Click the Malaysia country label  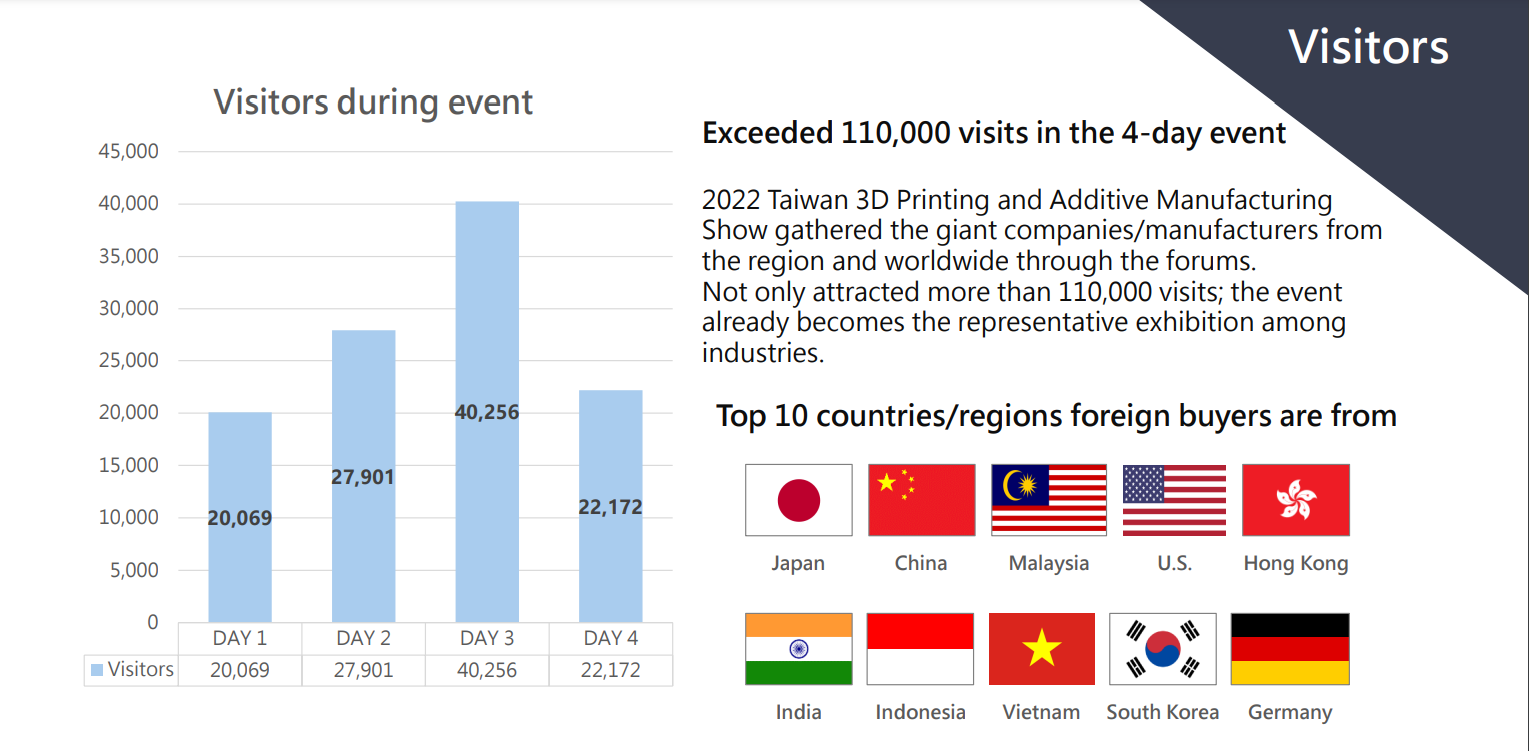click(1048, 564)
